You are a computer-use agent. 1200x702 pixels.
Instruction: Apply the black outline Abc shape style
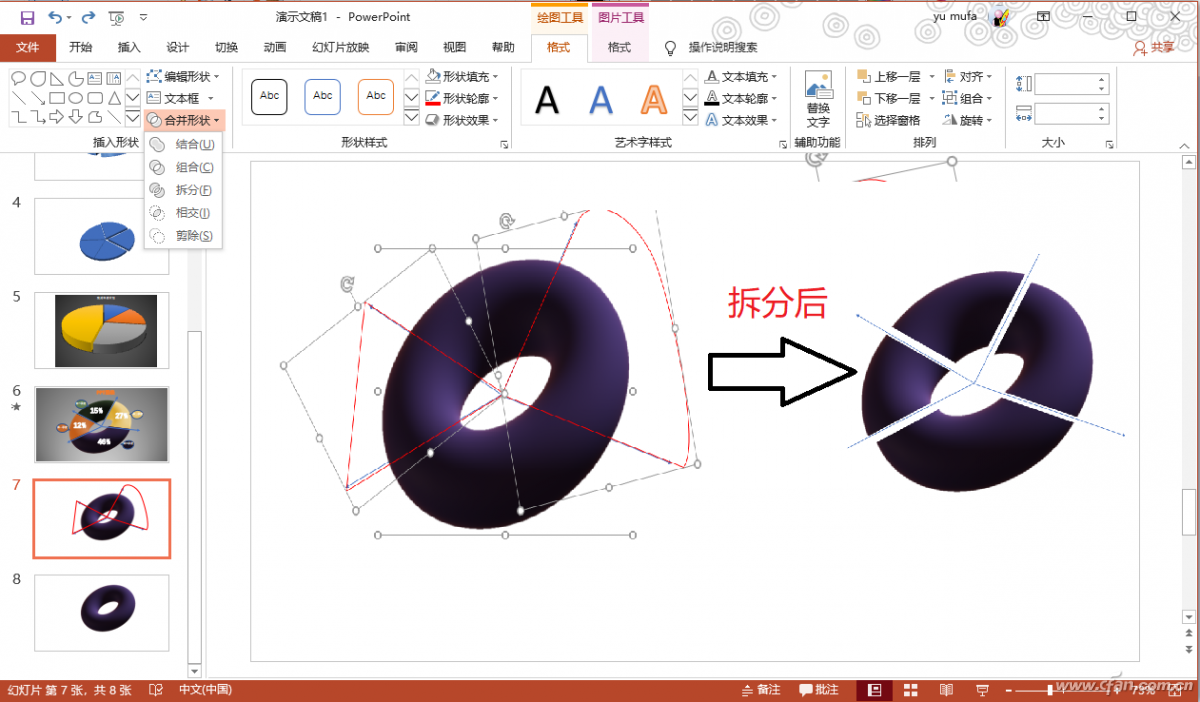coord(270,97)
